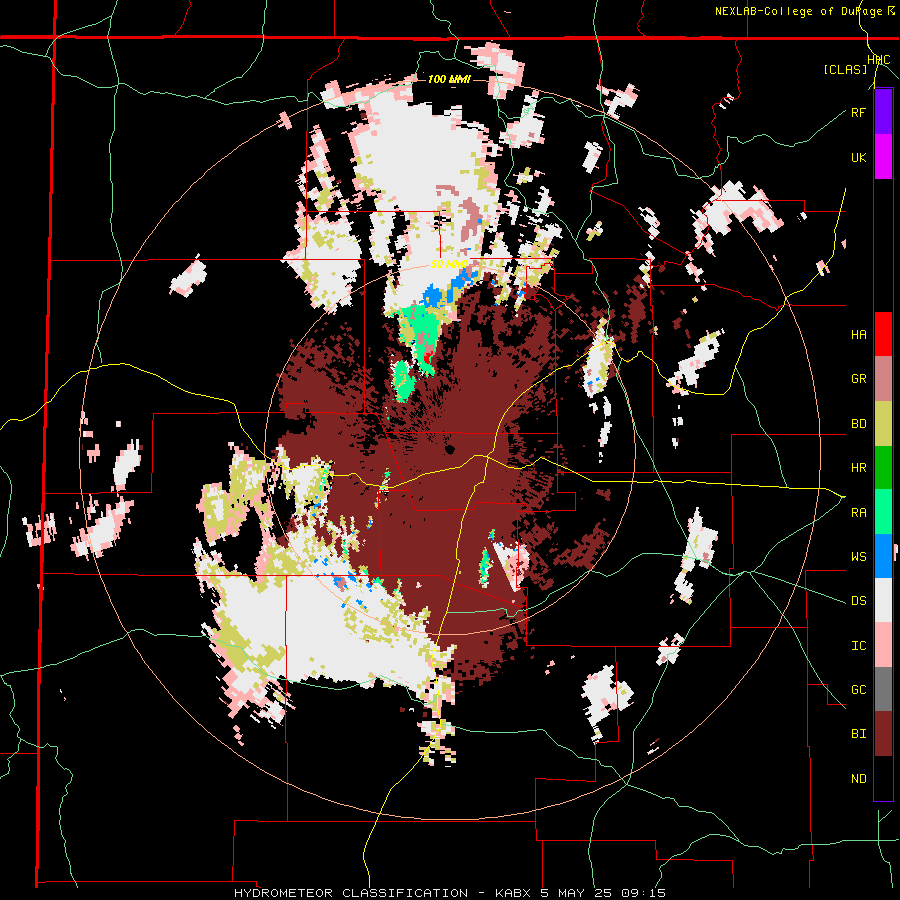The height and width of the screenshot is (900, 900).
Task: Click the GC legend label
Action: click(x=858, y=690)
